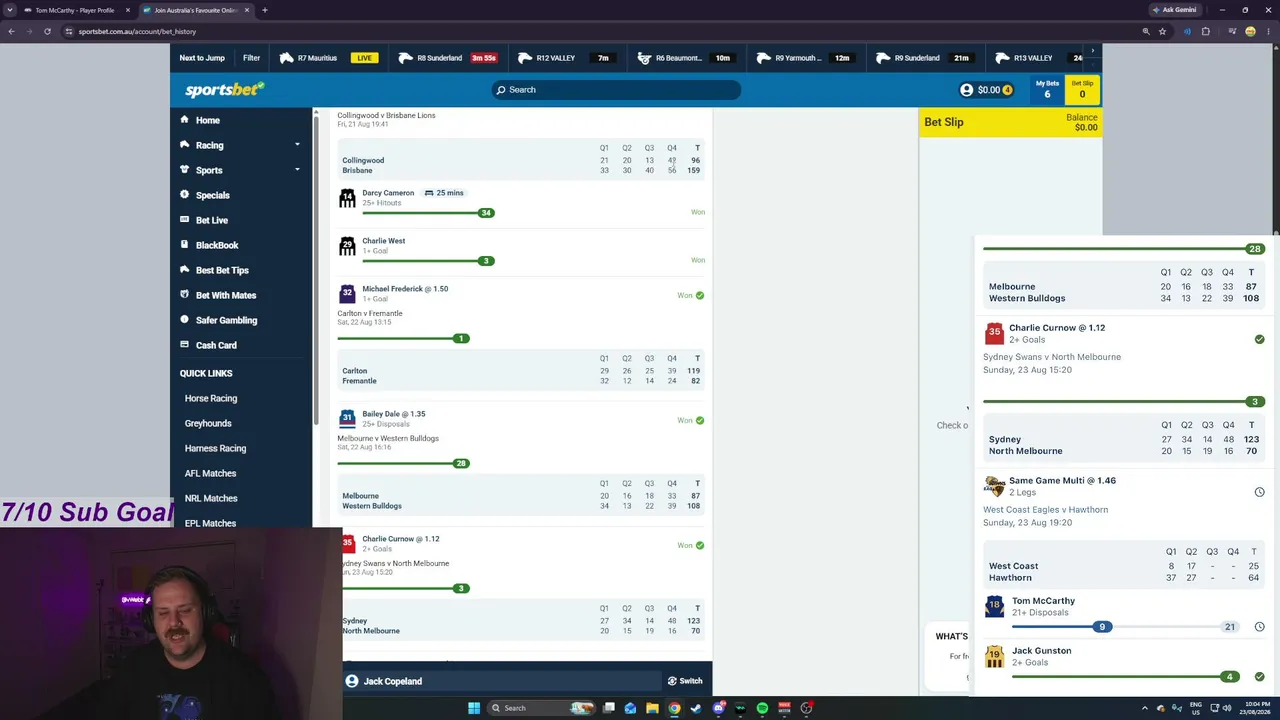This screenshot has width=1280, height=720.
Task: Click Michael Frederick's number 32 jersey icon
Action: click(x=347, y=294)
